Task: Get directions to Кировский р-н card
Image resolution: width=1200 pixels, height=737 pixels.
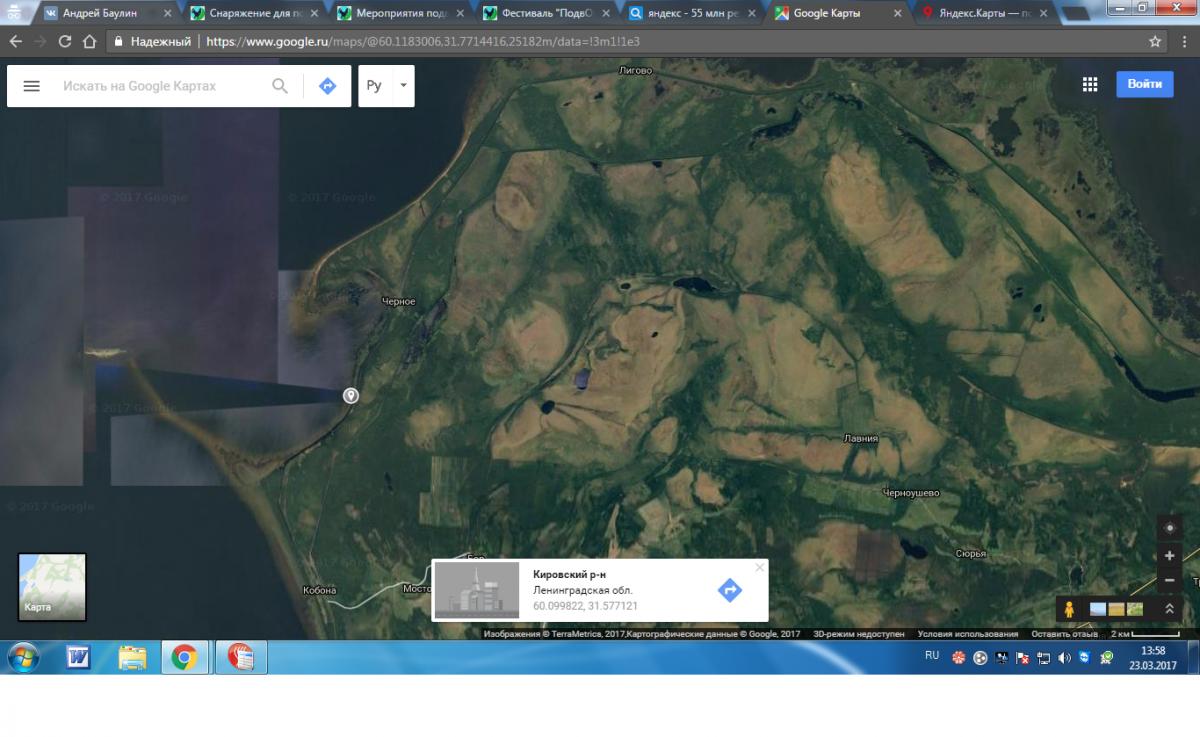Action: tap(730, 590)
